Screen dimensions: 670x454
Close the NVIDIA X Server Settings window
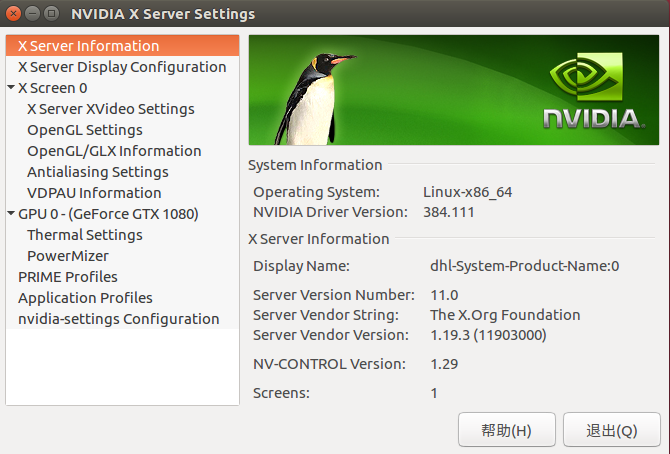(13, 14)
